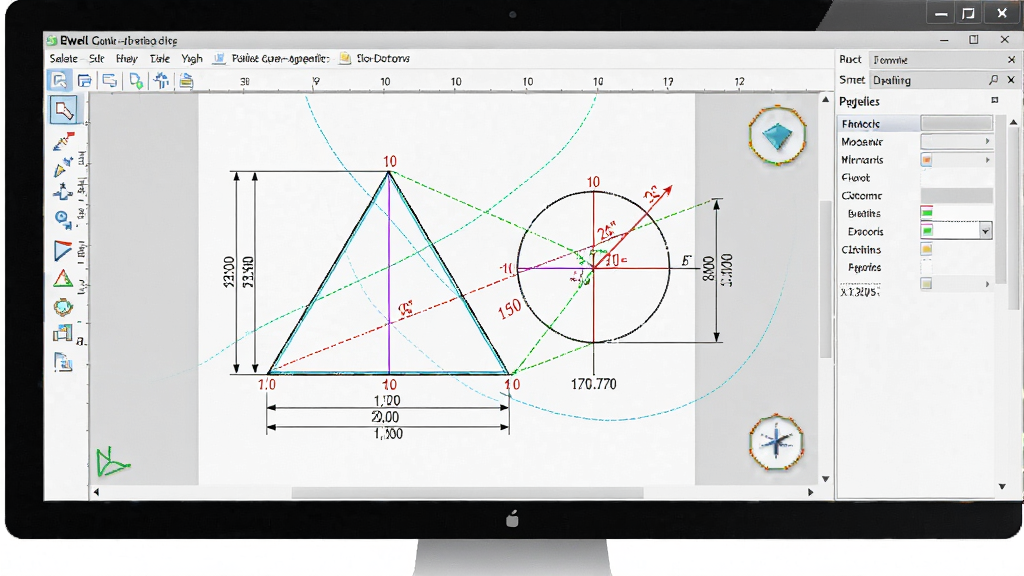The image size is (1024, 576).
Task: Click the highlighted first icon in top toolbar
Action: coord(59,80)
